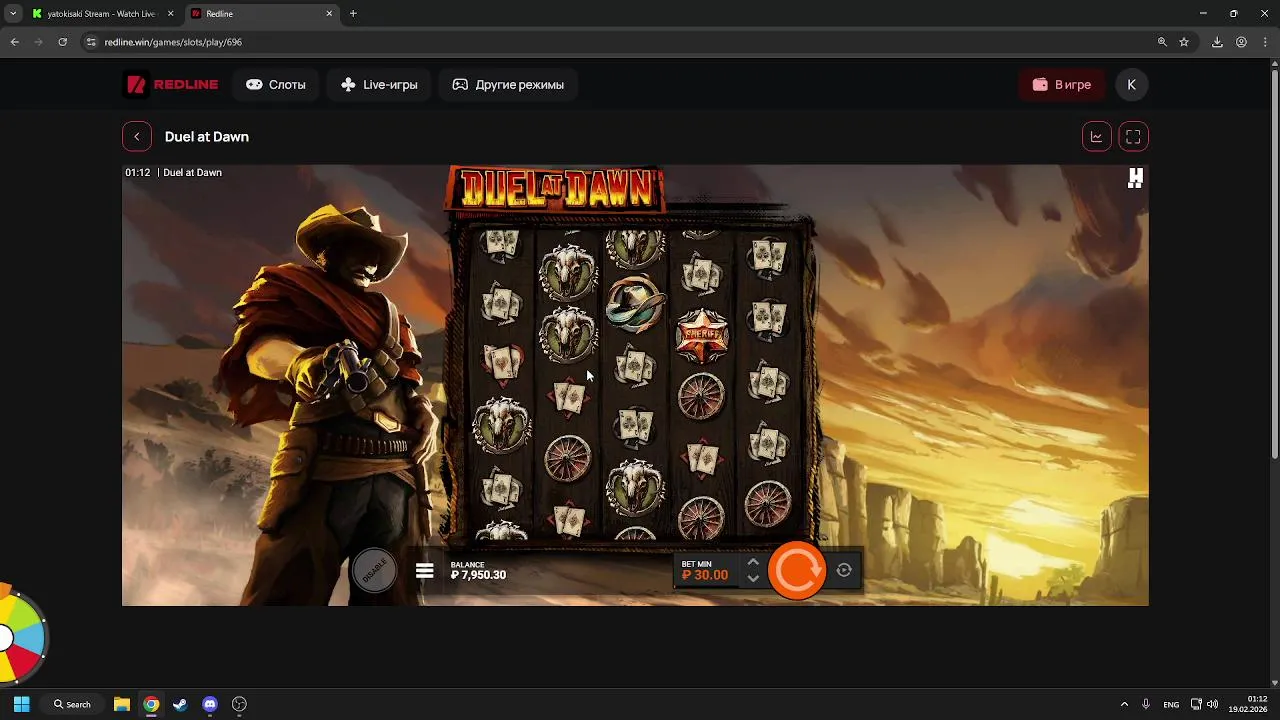
Task: Decrease the bet with the down arrow
Action: point(753,578)
